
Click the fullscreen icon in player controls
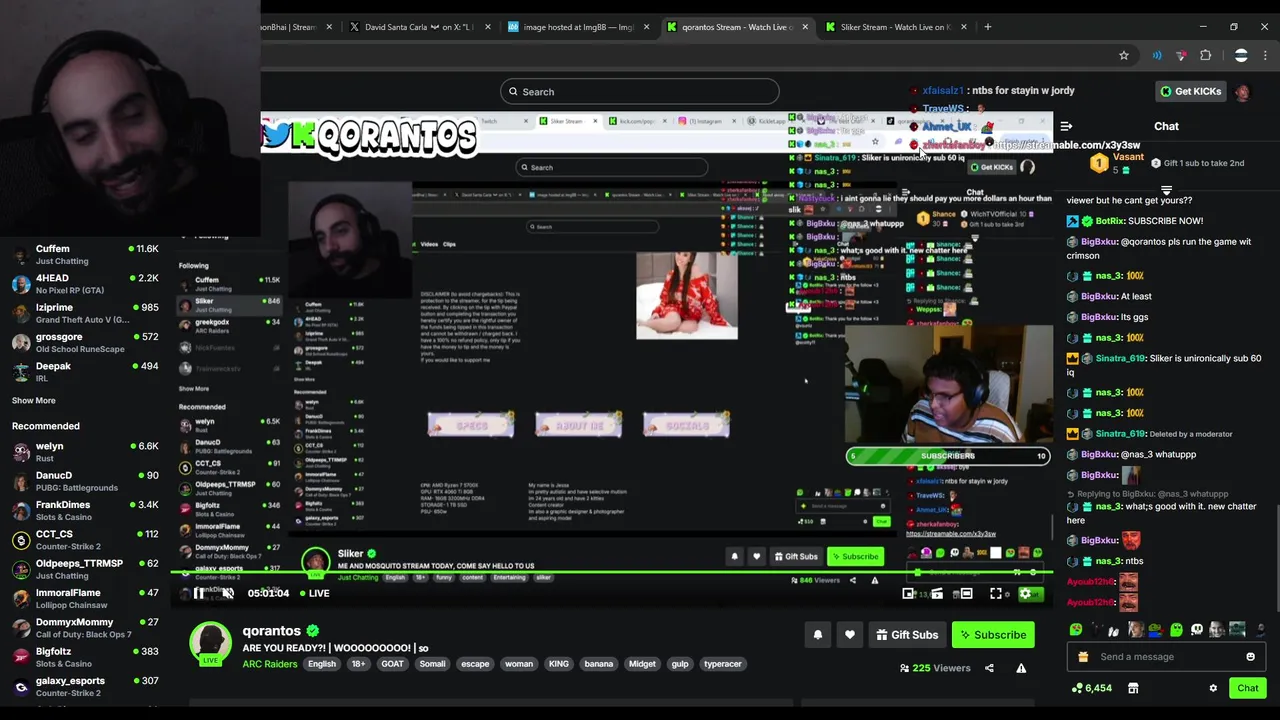pos(996,594)
